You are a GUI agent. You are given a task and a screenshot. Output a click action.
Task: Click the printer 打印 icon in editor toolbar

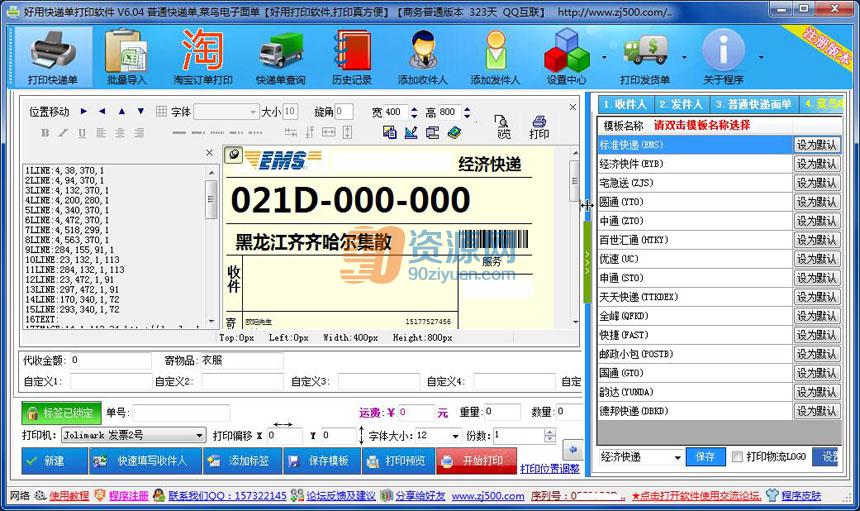coord(539,127)
